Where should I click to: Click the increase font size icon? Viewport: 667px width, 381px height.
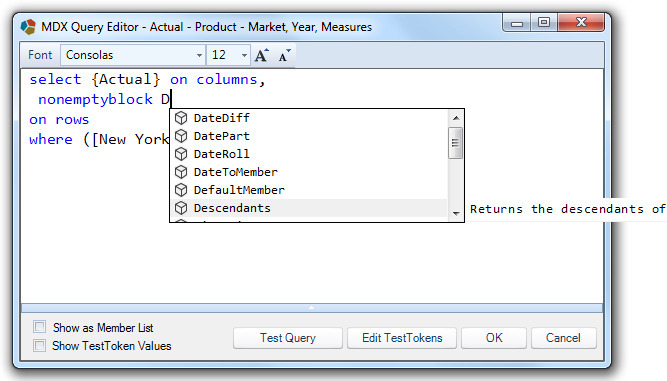[262, 55]
